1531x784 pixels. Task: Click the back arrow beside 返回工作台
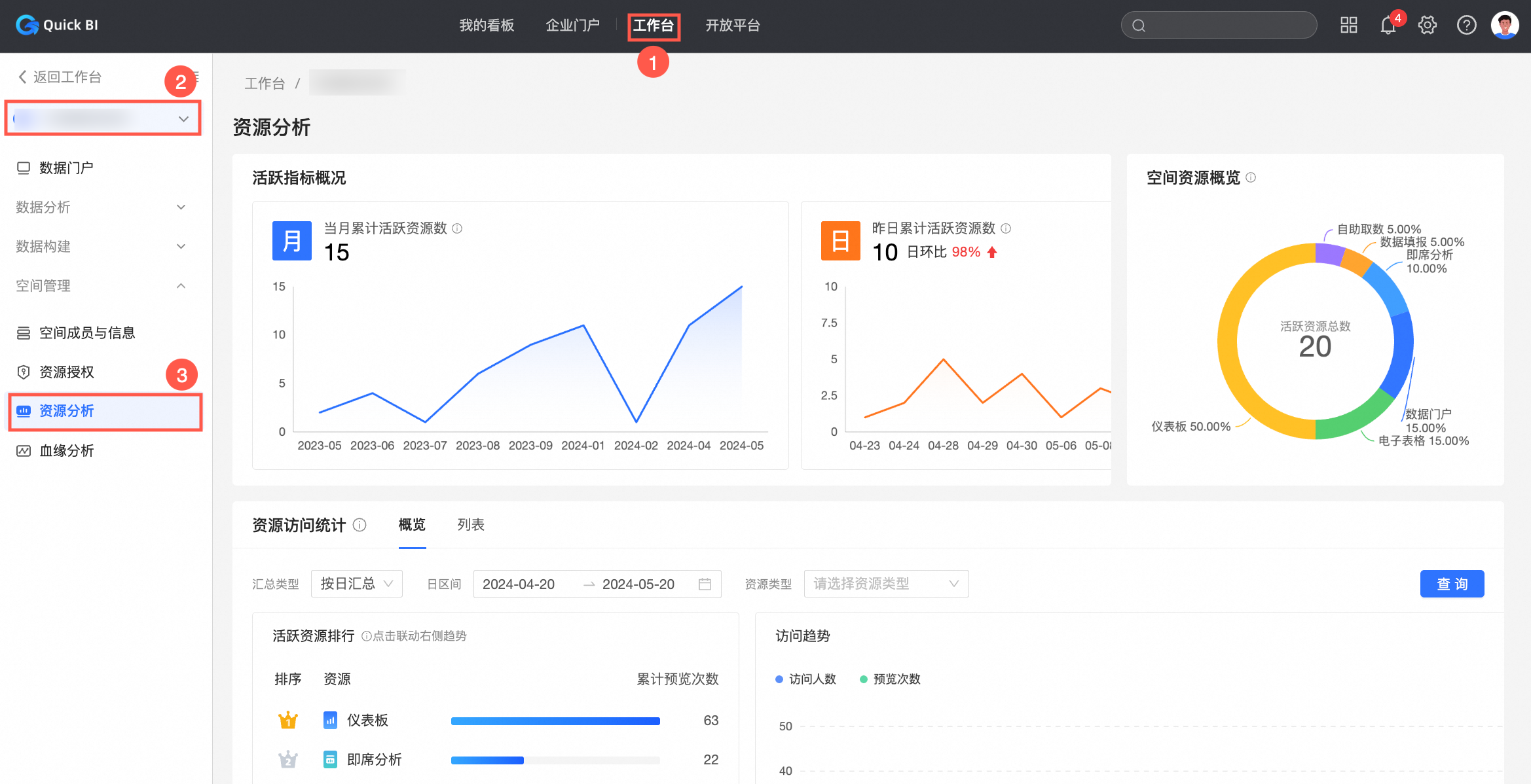(22, 77)
